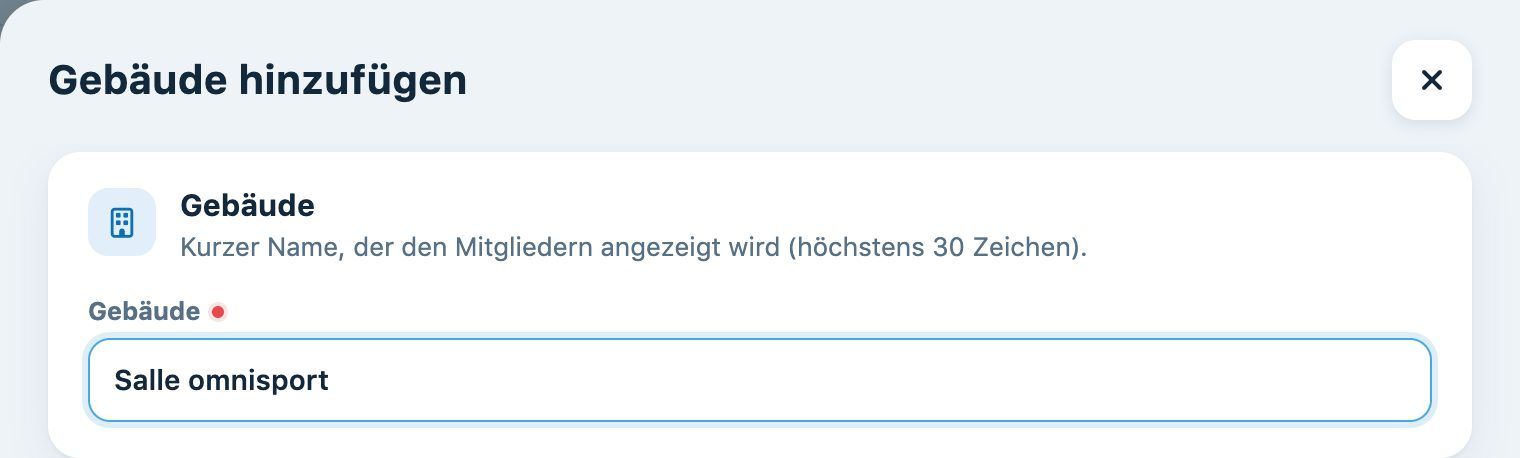The image size is (1520, 458).
Task: Close the Gebäude hinzufügen dialog
Action: click(1431, 80)
